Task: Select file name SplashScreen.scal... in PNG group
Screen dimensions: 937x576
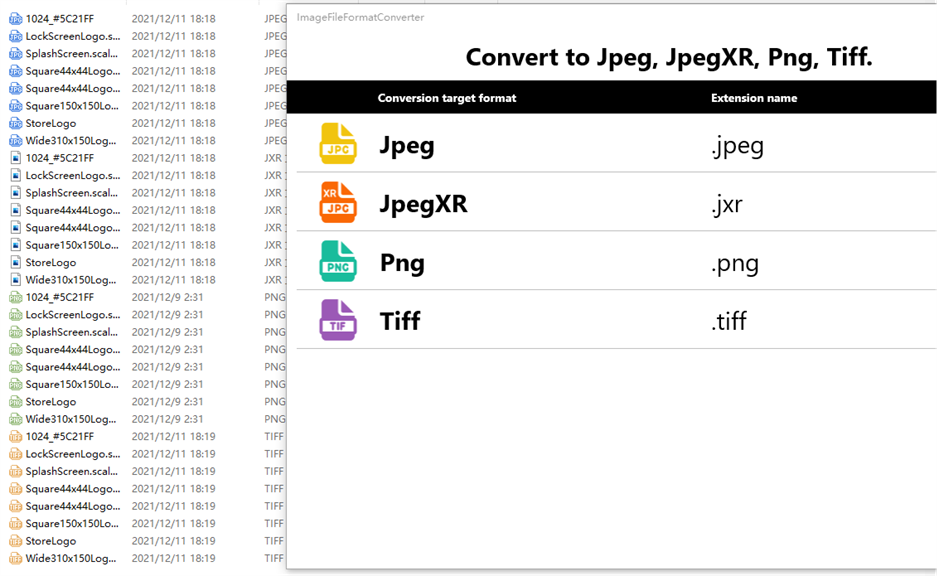Action: pyautogui.click(x=72, y=332)
